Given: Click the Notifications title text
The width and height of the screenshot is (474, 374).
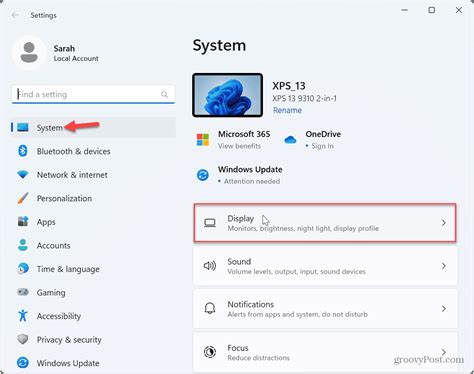Looking at the screenshot, I should (x=250, y=304).
